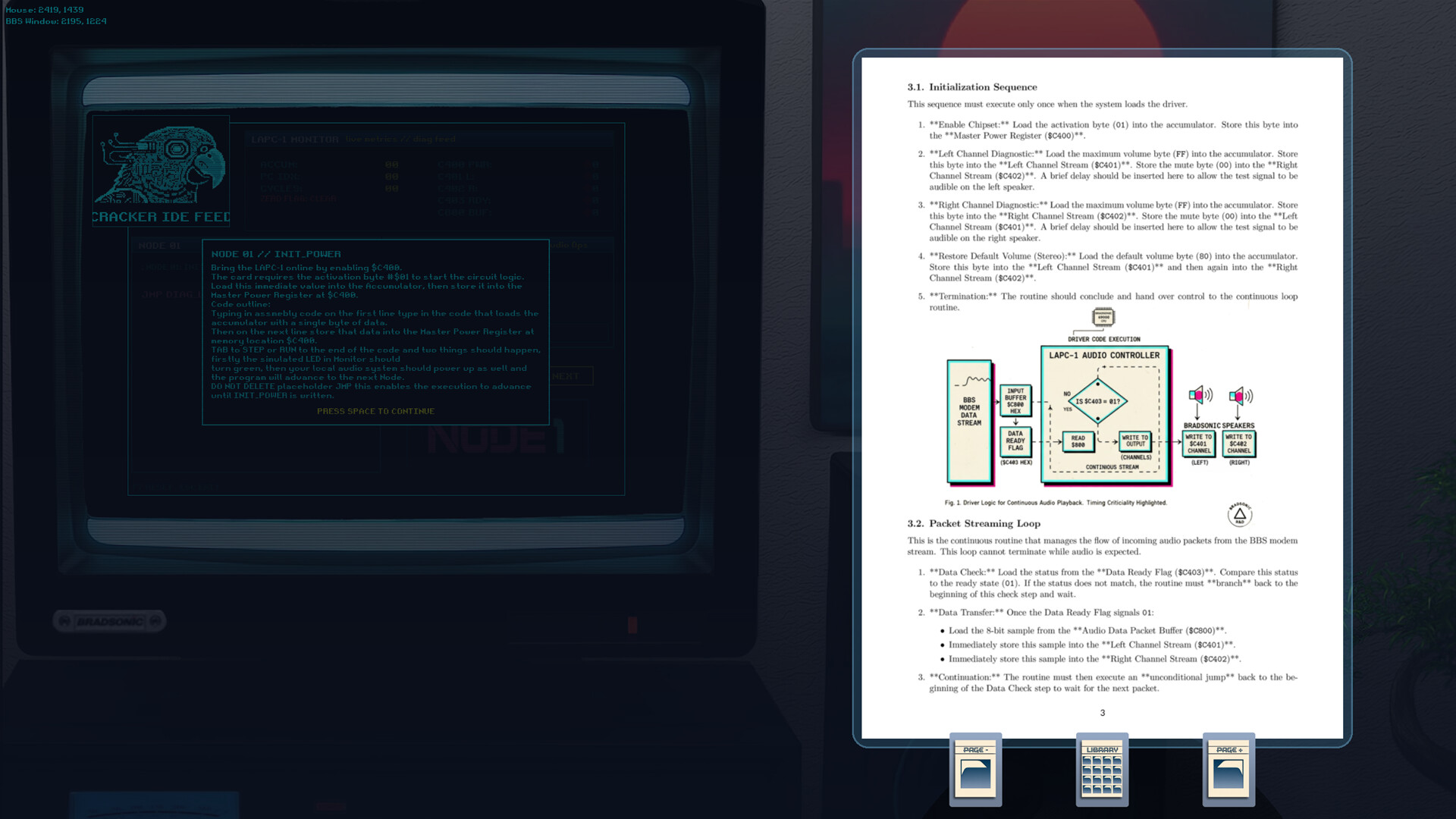
Task: Switch to the NODE 01 tab
Action: pyautogui.click(x=160, y=246)
